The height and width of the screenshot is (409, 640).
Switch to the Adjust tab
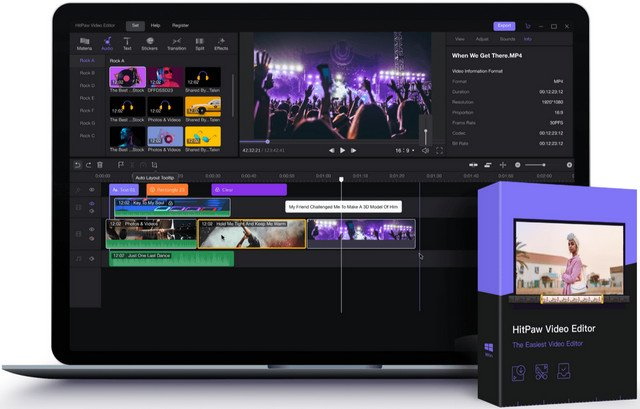coord(482,37)
